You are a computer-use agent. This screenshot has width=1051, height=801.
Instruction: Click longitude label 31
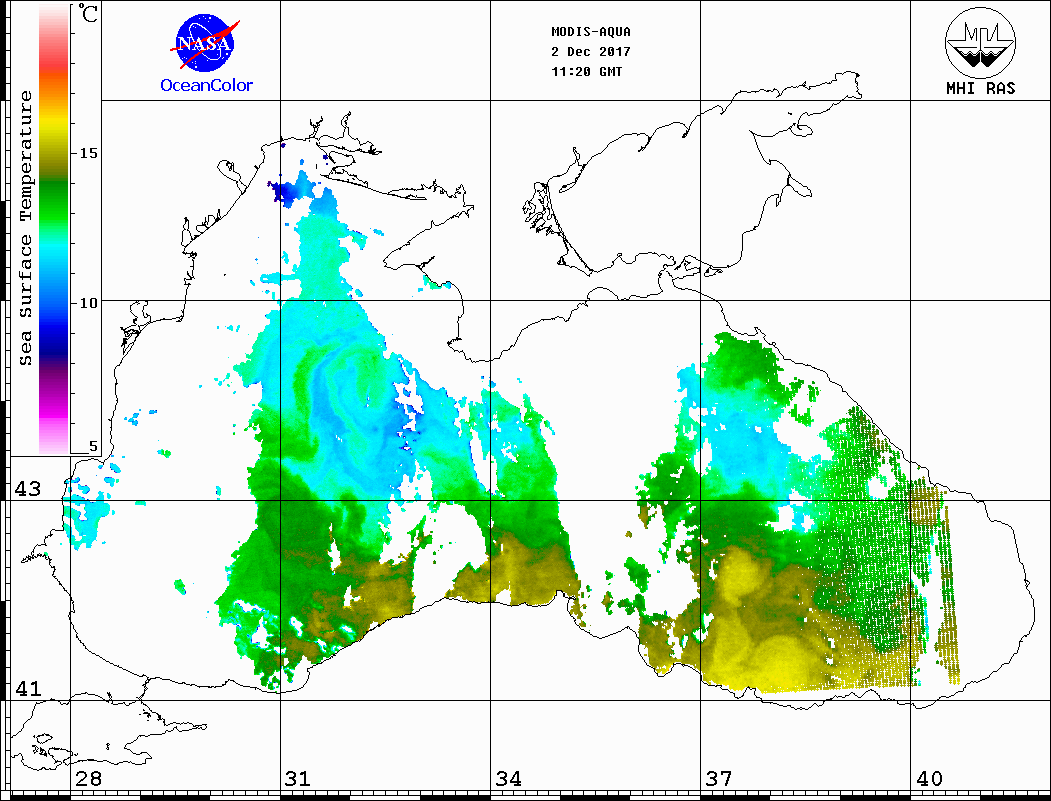[298, 779]
